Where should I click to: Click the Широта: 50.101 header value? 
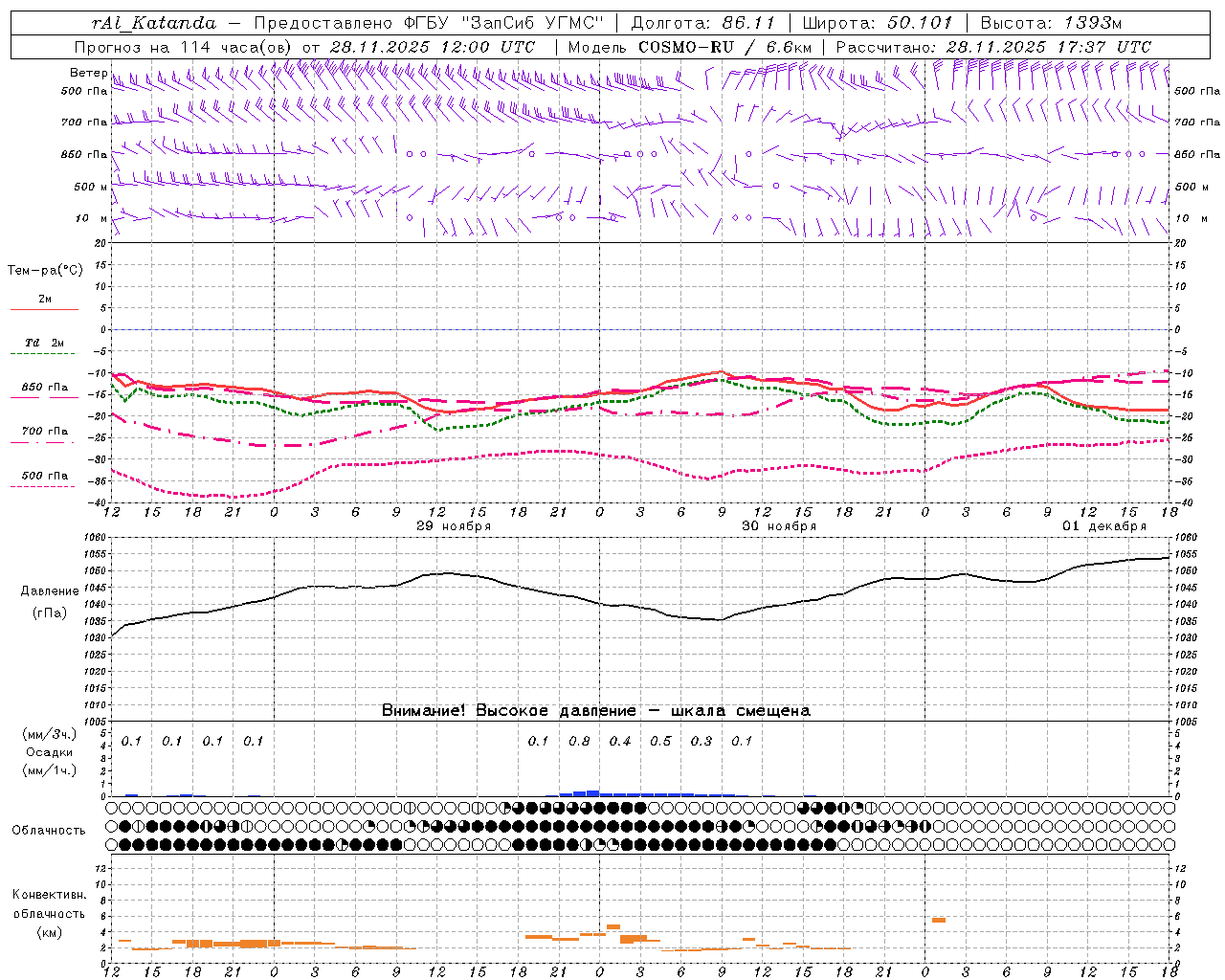point(878,23)
